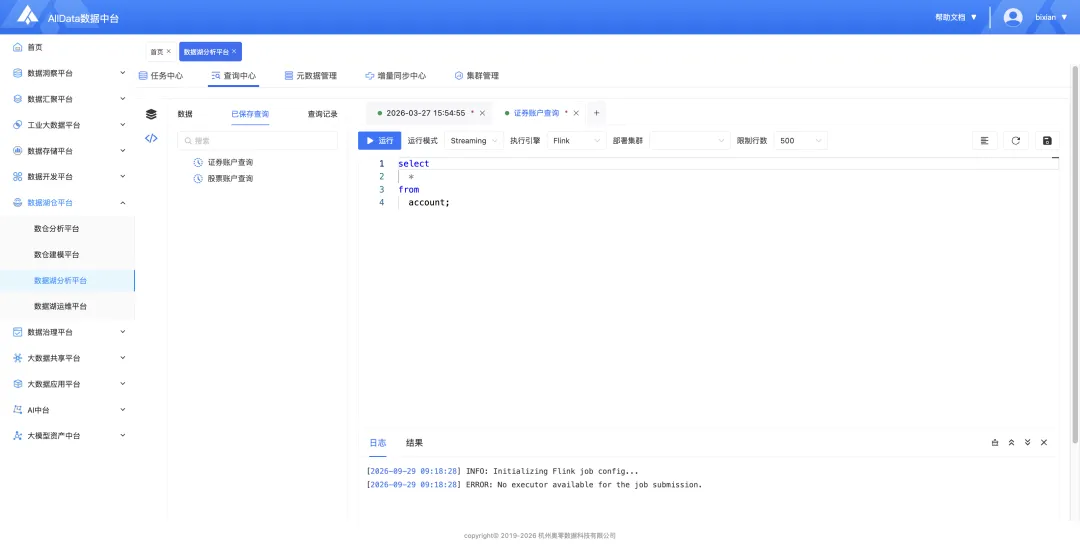Image resolution: width=1080 pixels, height=547 pixels.
Task: Switch to the 查询记录 tab
Action: click(322, 114)
